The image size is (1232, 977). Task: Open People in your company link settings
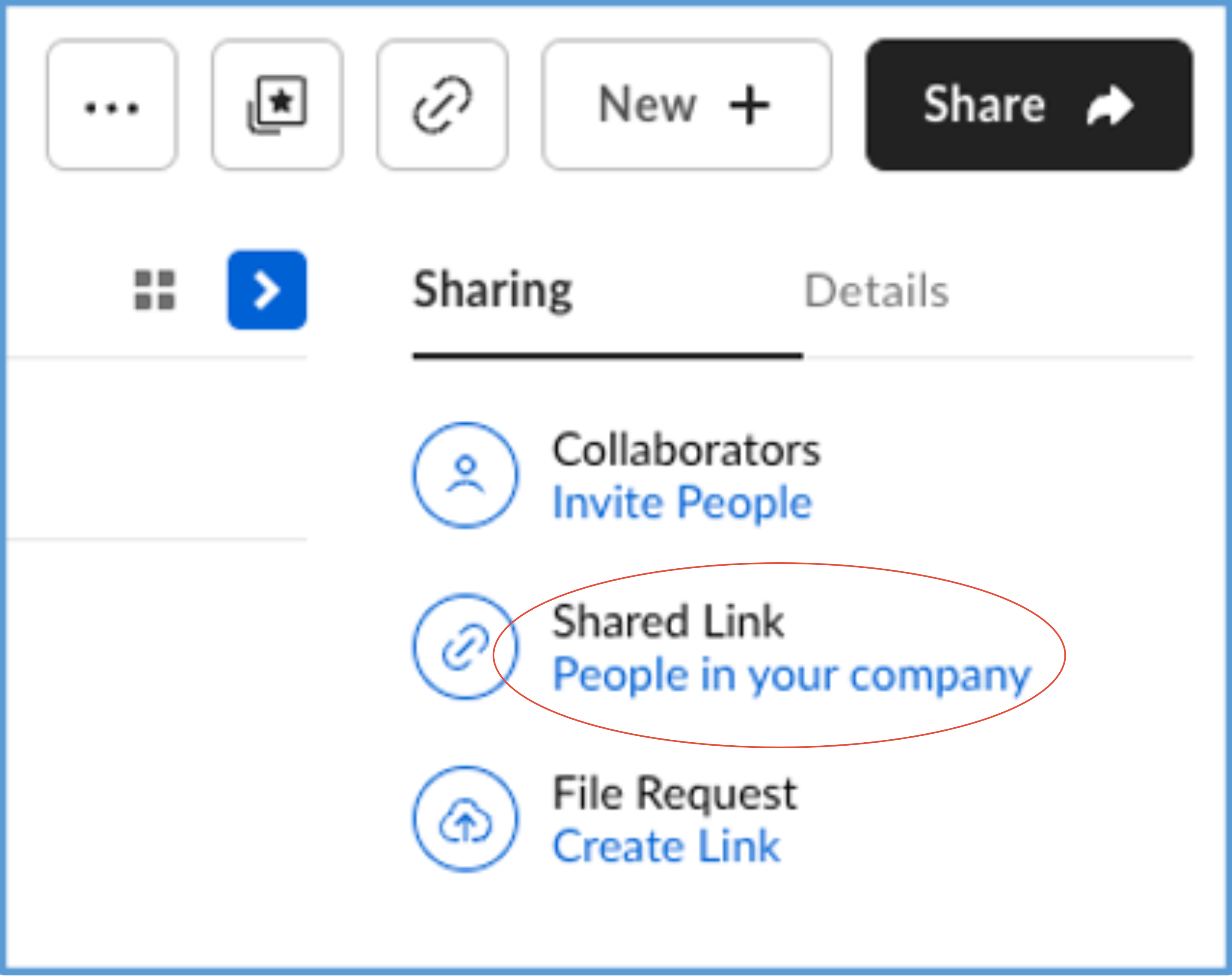pos(792,675)
